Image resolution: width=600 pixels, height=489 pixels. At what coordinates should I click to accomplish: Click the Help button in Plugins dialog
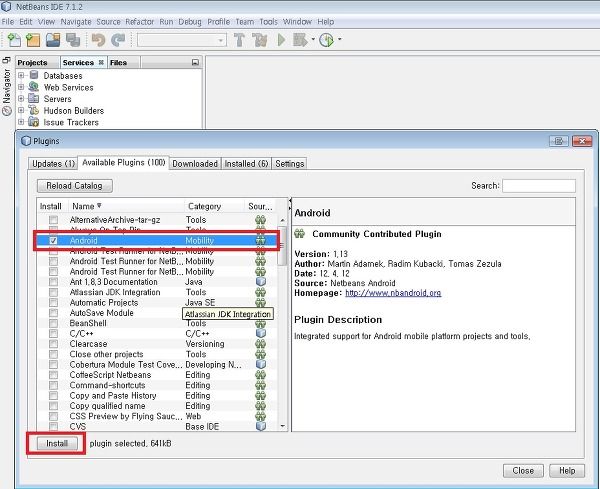click(x=567, y=471)
